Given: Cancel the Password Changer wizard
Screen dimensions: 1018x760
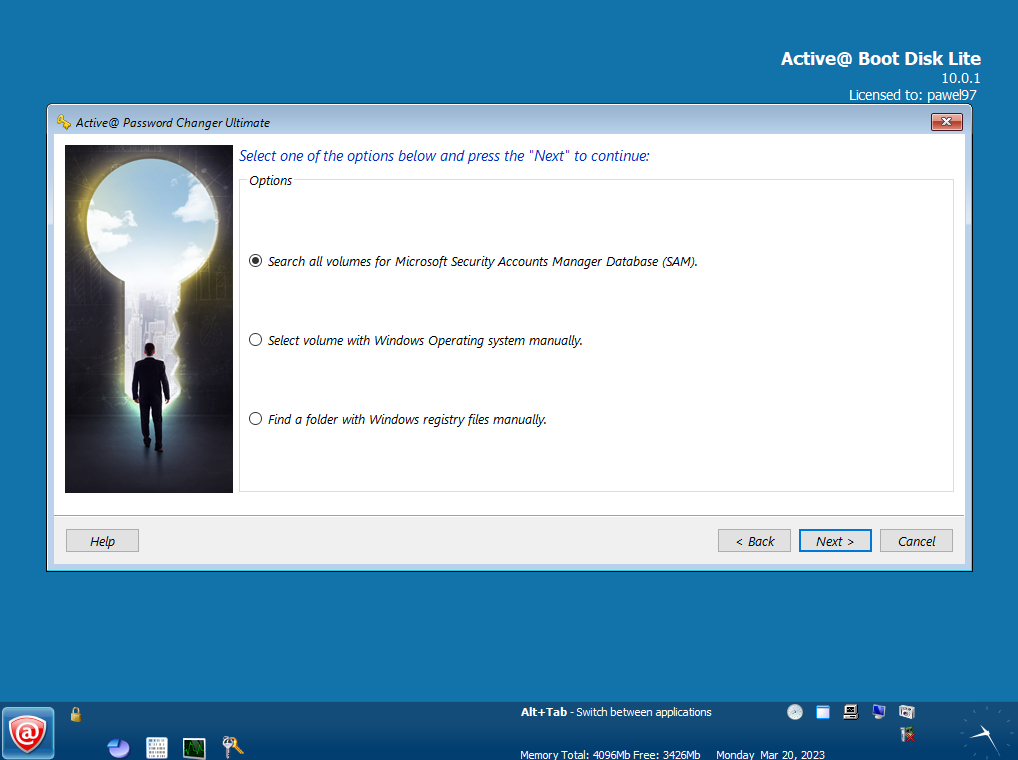Looking at the screenshot, I should pos(916,541).
